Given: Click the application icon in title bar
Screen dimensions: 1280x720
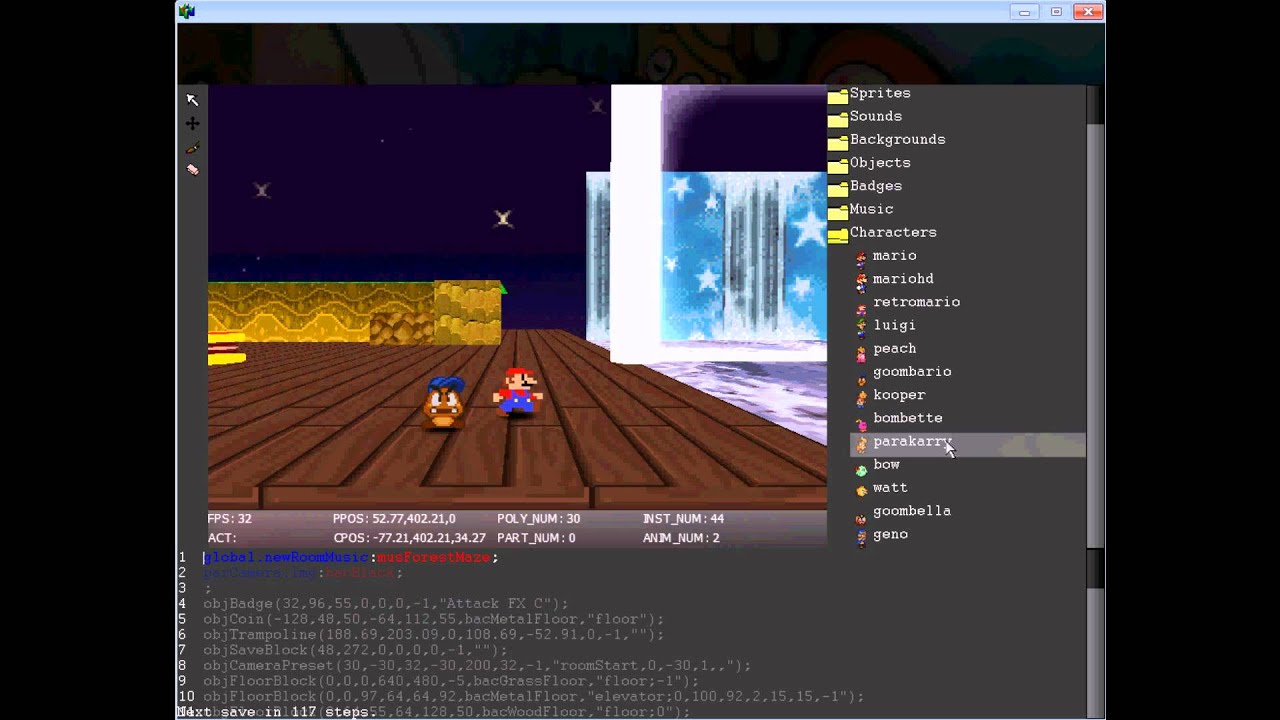Looking at the screenshot, I should (x=187, y=11).
